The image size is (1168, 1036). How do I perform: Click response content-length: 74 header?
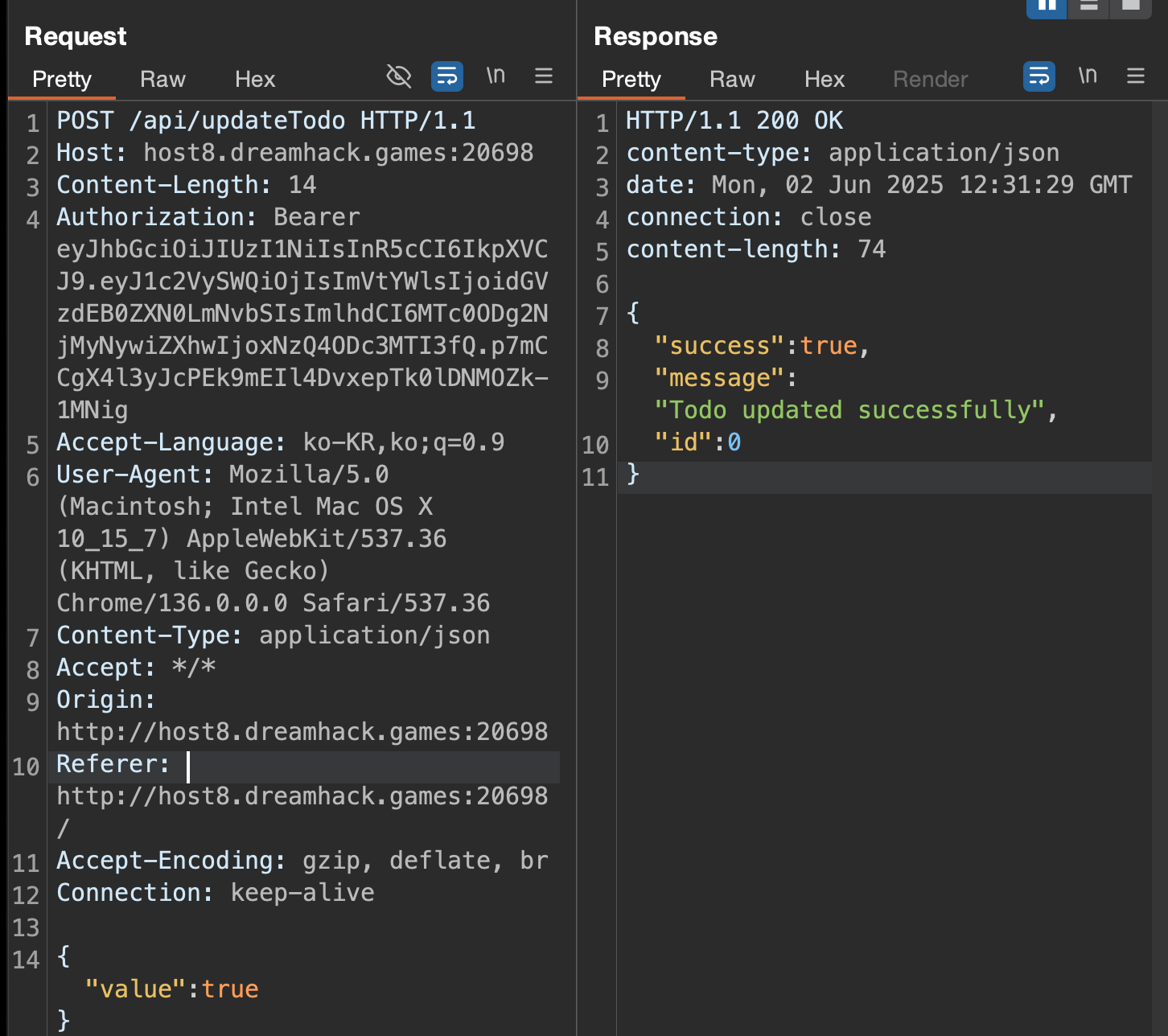click(x=756, y=249)
